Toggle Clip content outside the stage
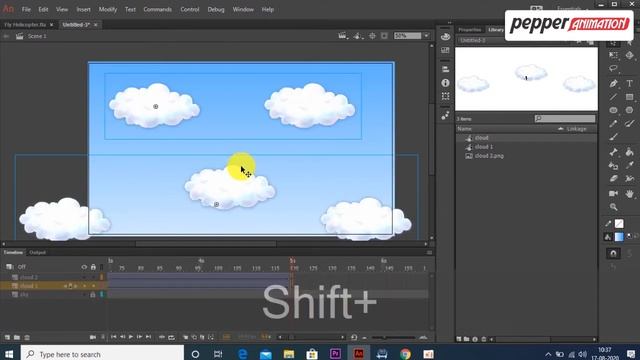 384,36
